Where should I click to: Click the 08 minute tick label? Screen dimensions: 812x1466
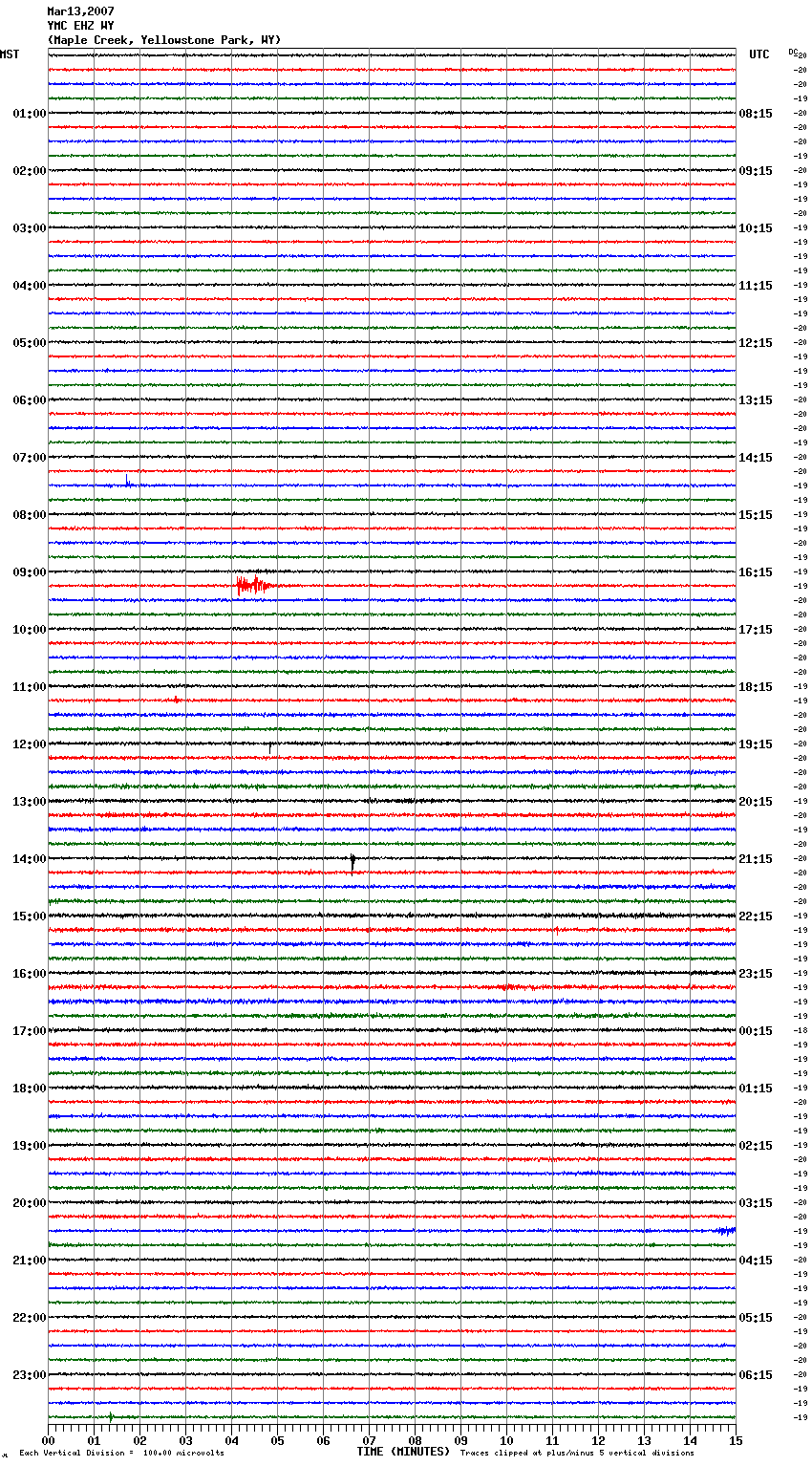pos(415,1441)
